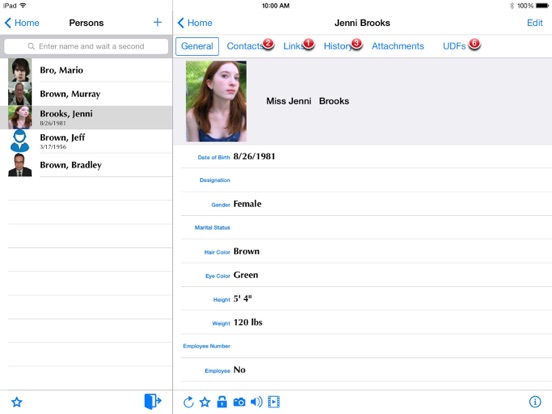
Task: Show info via the circled i icon
Action: [535, 402]
